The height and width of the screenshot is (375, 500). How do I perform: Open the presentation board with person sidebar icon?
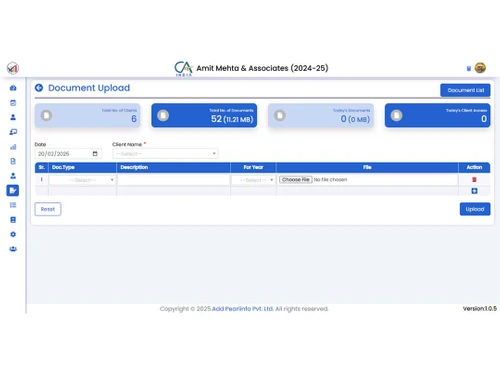click(x=13, y=132)
